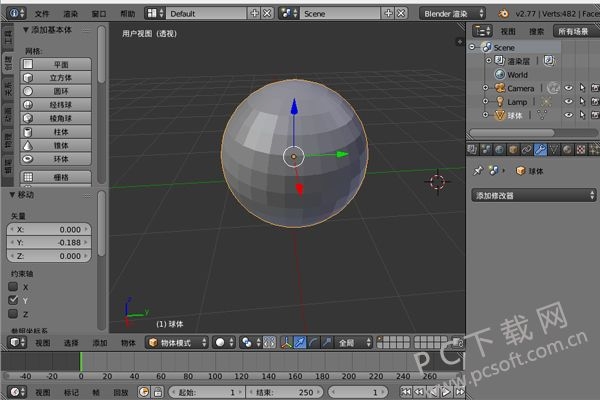This screenshot has width=600, height=400.
Task: Open the 文件 (File) menu
Action: coord(41,14)
